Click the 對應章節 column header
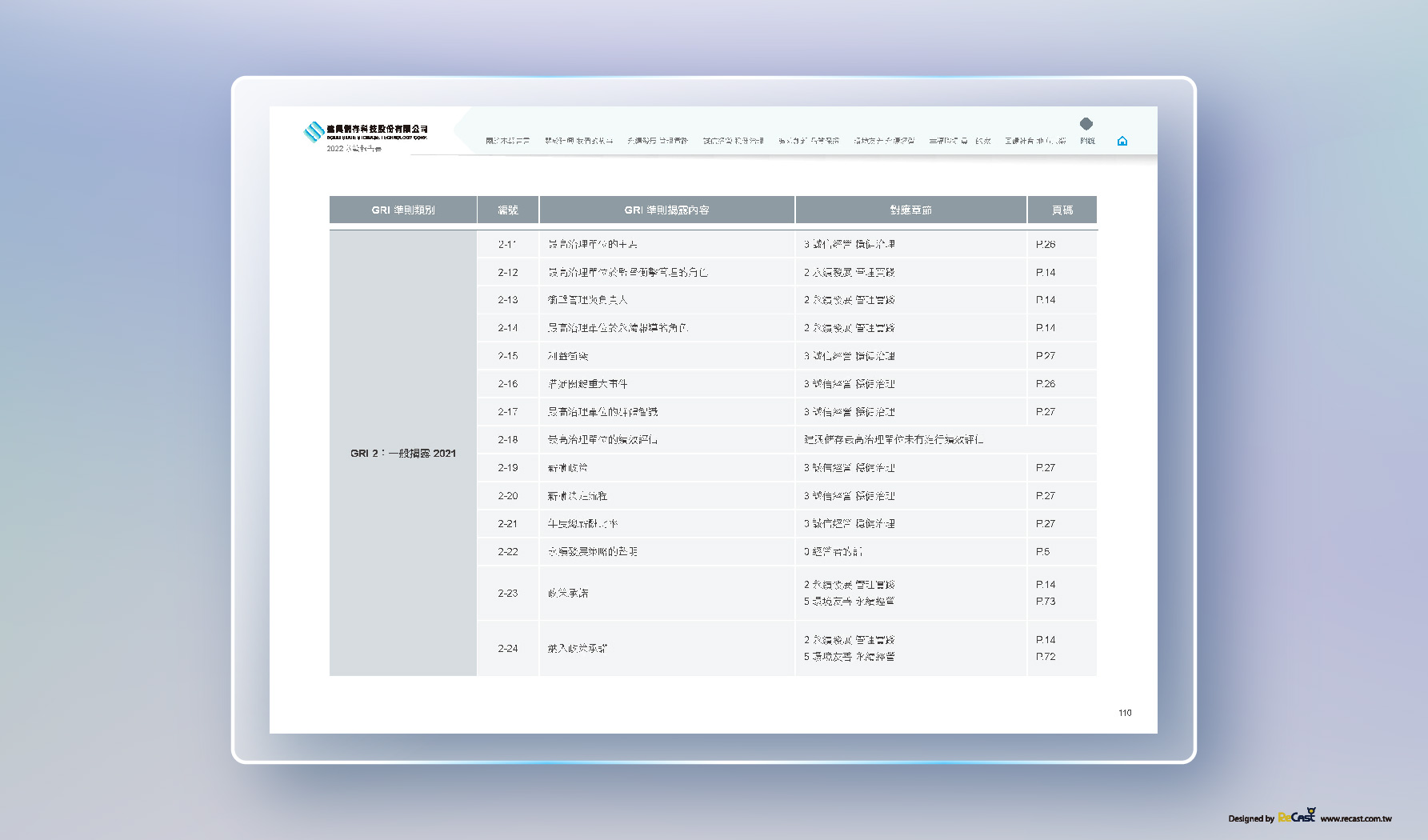The width and height of the screenshot is (1428, 840). pyautogui.click(x=911, y=210)
